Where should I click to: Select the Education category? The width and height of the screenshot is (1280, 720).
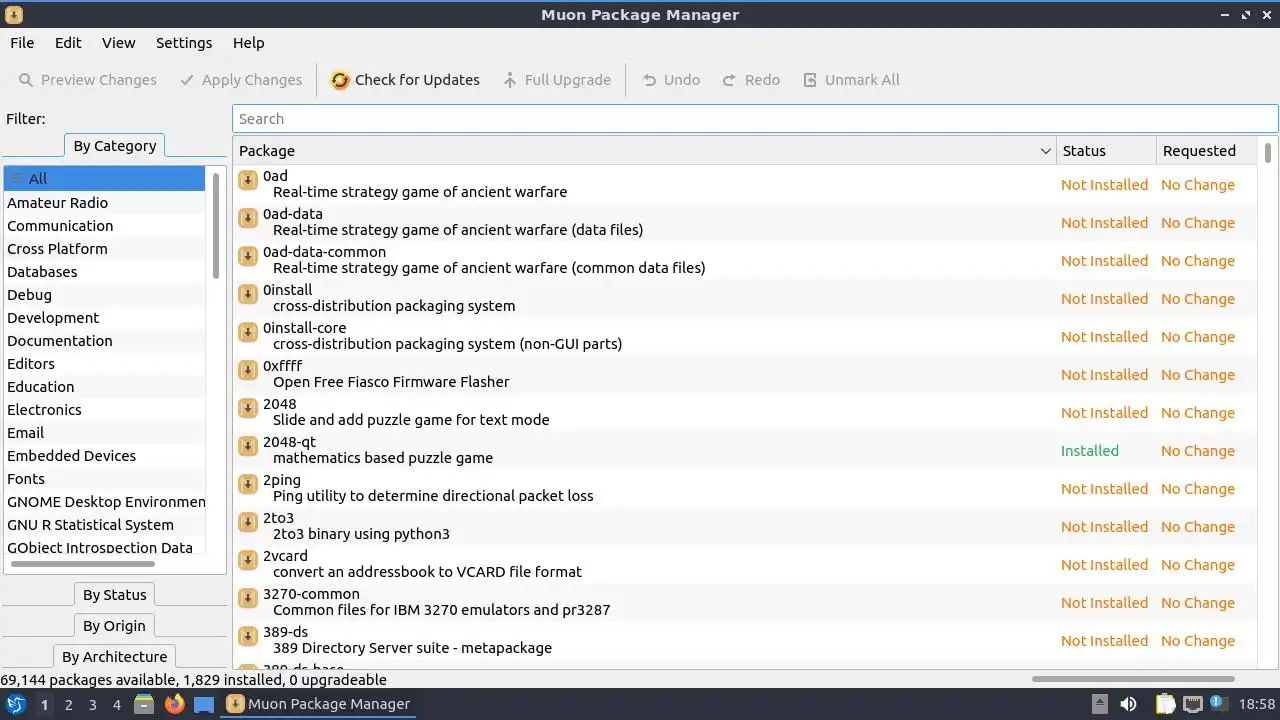(x=104, y=387)
